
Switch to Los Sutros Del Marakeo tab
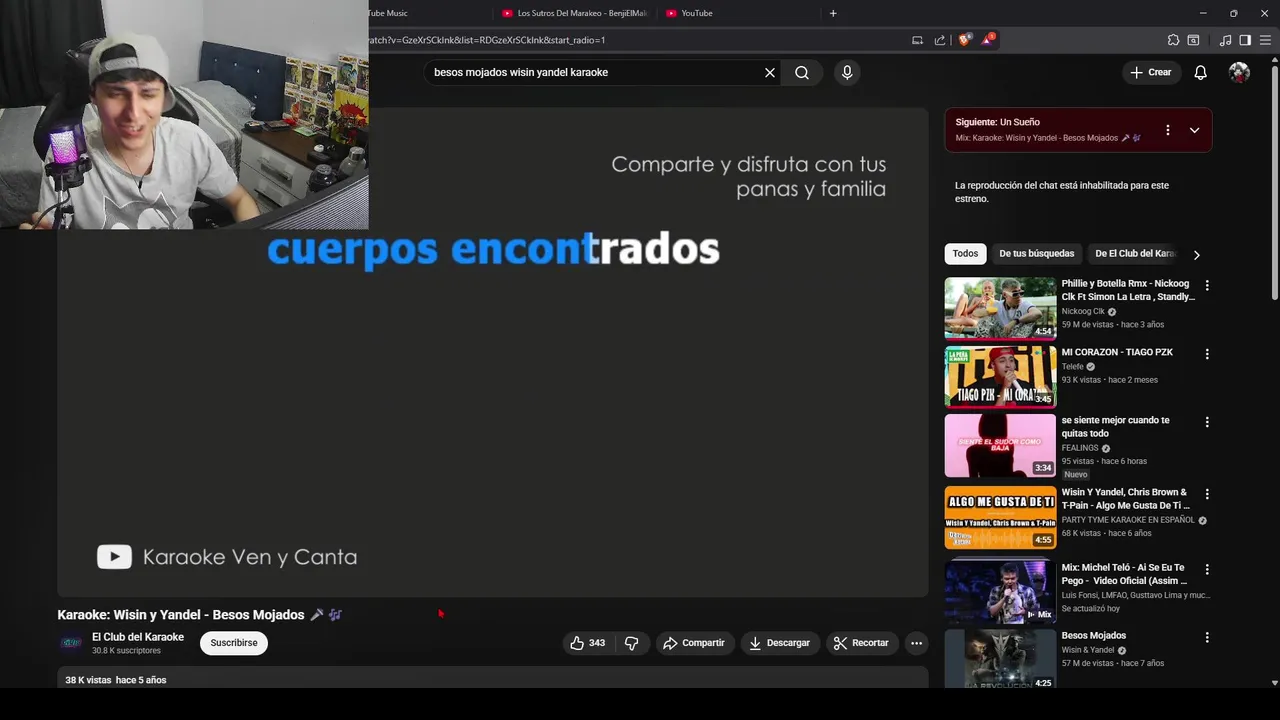(575, 13)
